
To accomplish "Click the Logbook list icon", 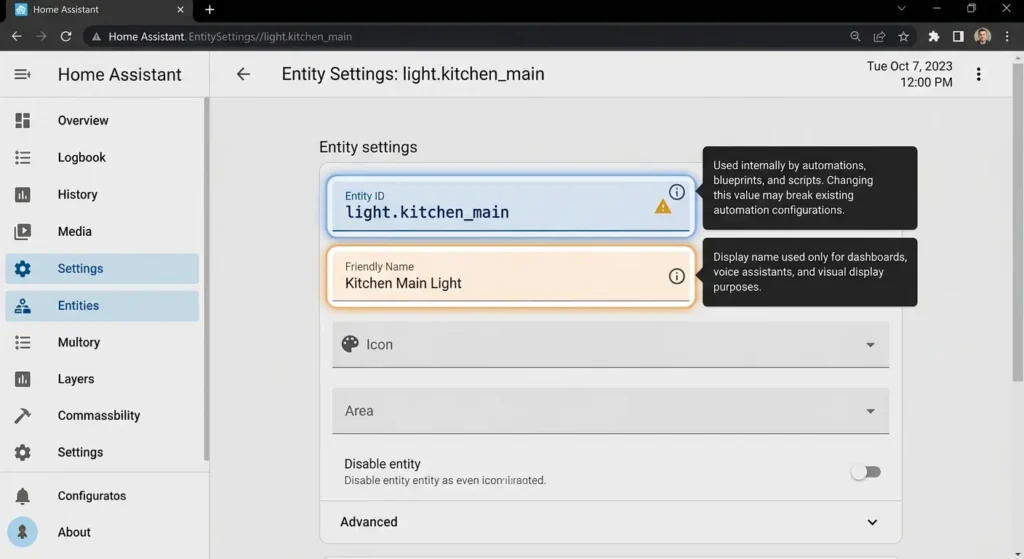I will 22,157.
